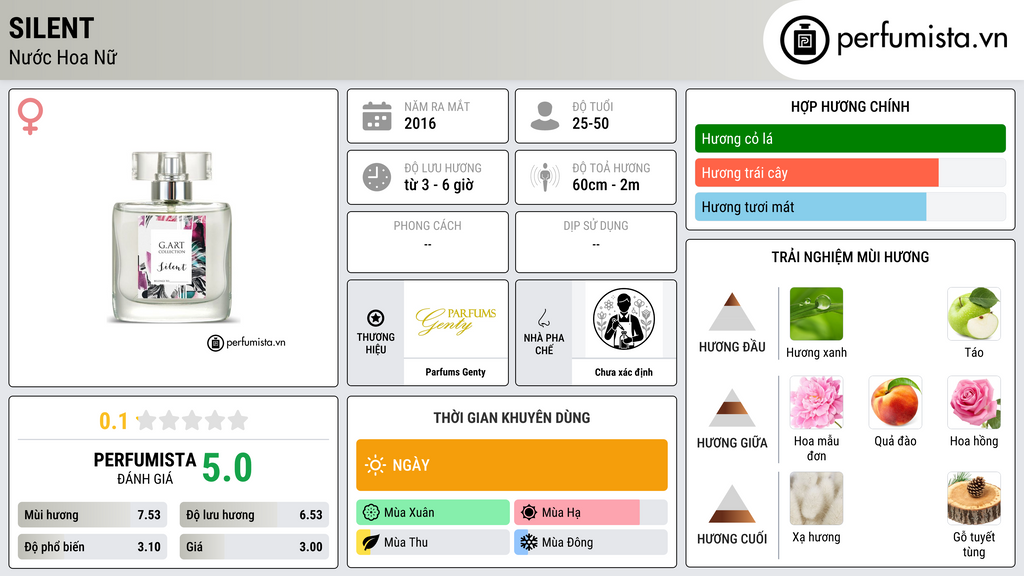The height and width of the screenshot is (576, 1024).
Task: Click the snowflake icon for Mùa Đông
Action: click(x=529, y=542)
